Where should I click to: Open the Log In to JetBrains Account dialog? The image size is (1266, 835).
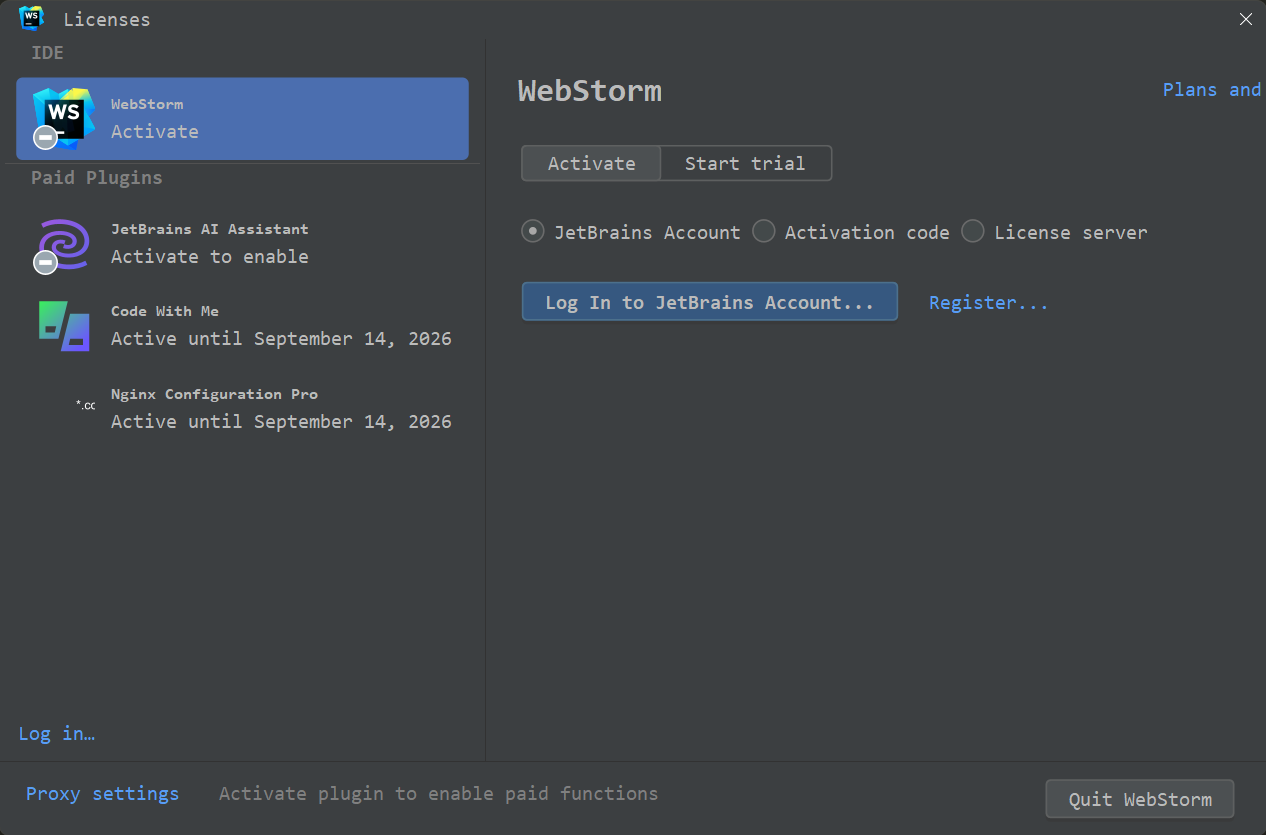click(x=709, y=301)
